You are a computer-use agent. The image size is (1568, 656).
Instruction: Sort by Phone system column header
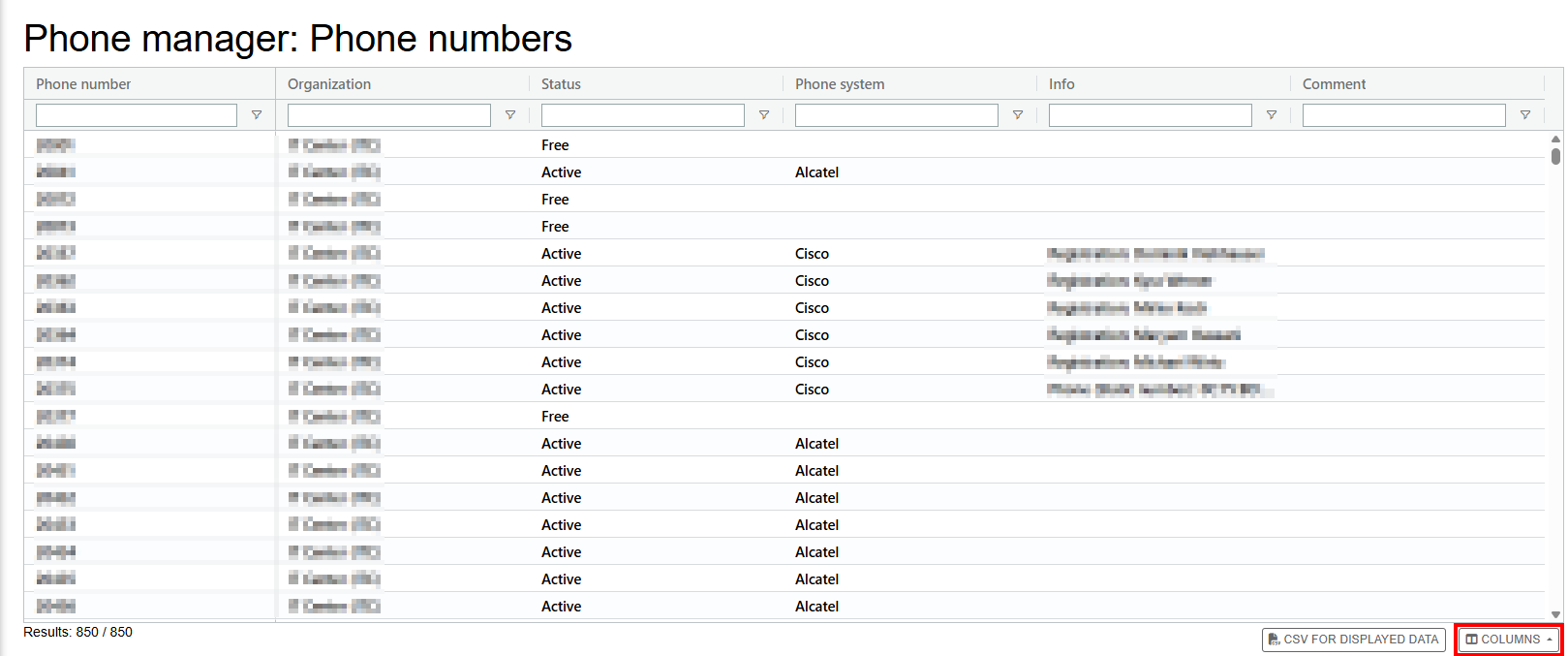840,84
